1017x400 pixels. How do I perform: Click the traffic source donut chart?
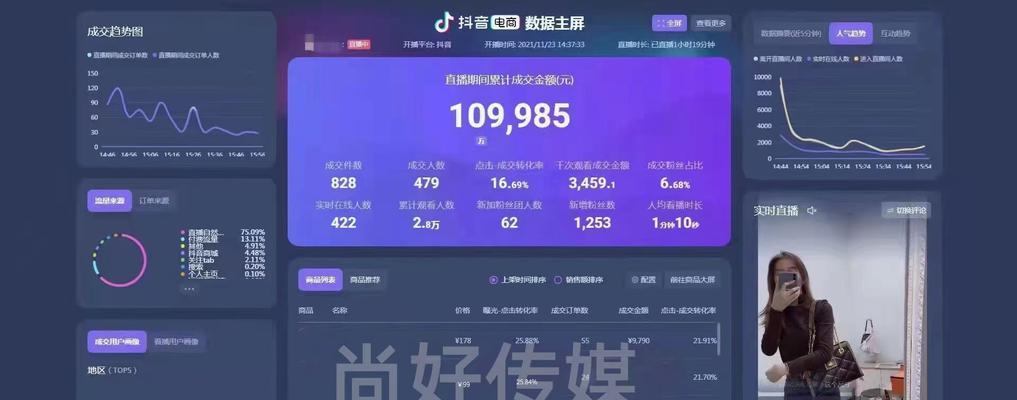(120, 260)
